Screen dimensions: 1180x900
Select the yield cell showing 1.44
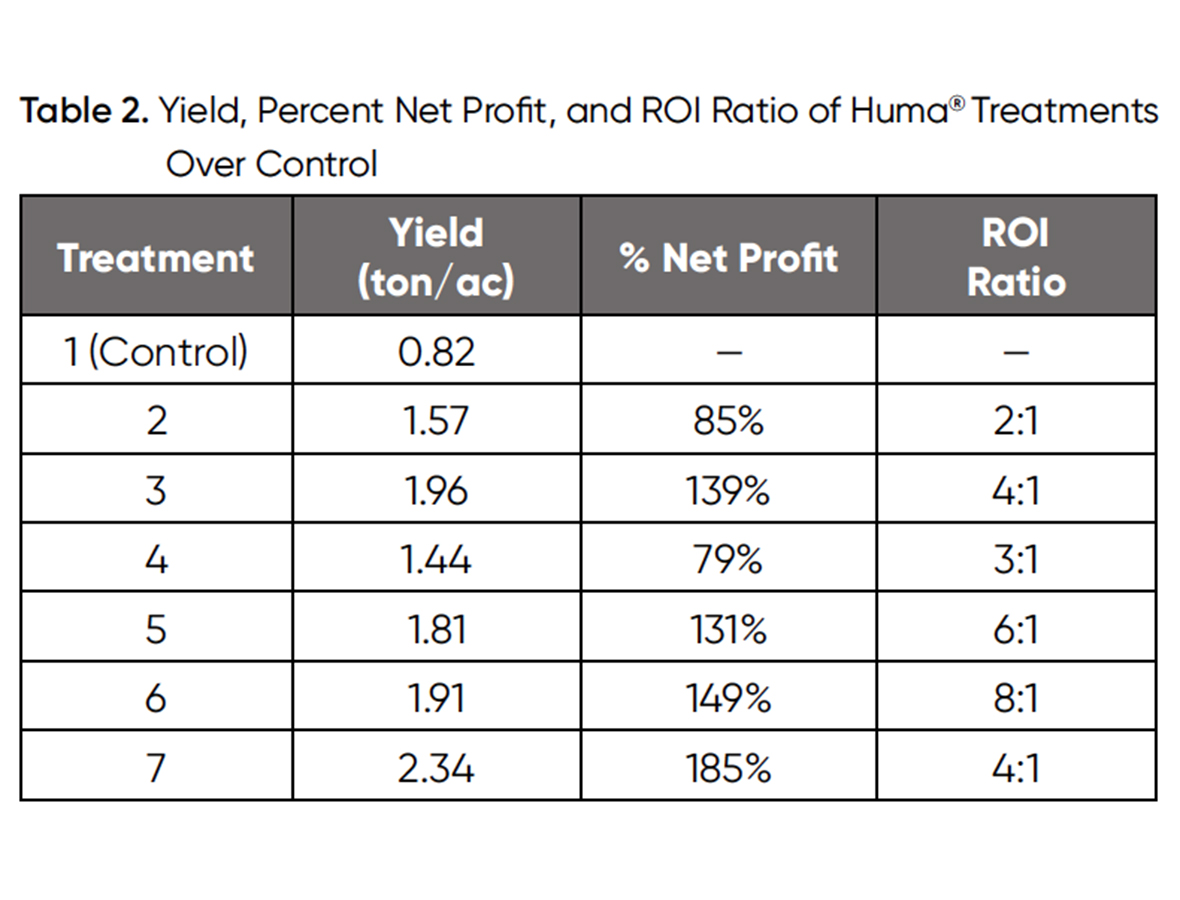[436, 559]
